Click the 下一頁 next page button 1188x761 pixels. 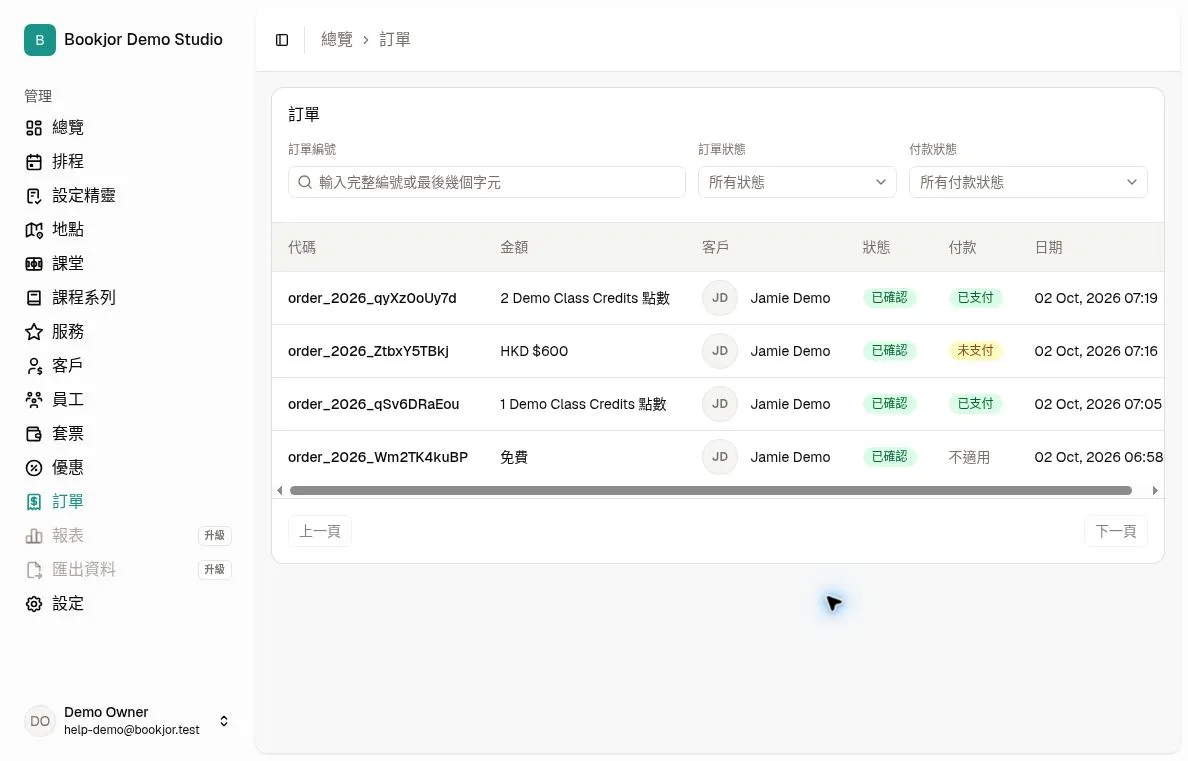(1115, 531)
